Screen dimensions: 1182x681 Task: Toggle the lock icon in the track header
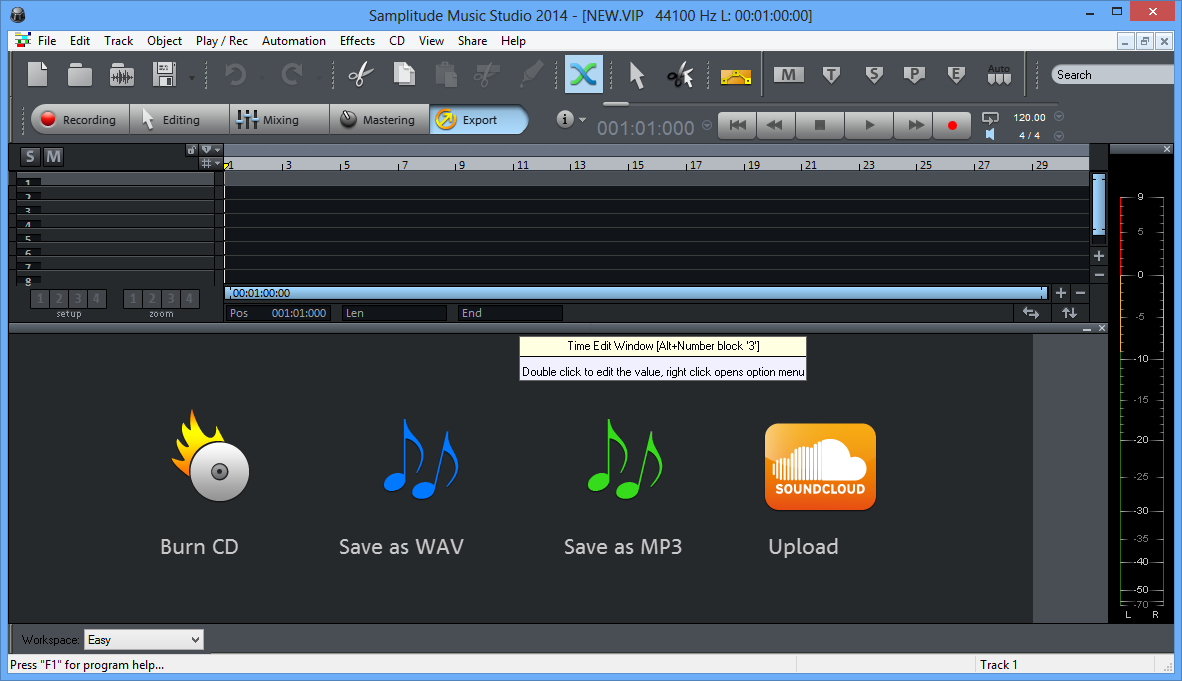[191, 149]
